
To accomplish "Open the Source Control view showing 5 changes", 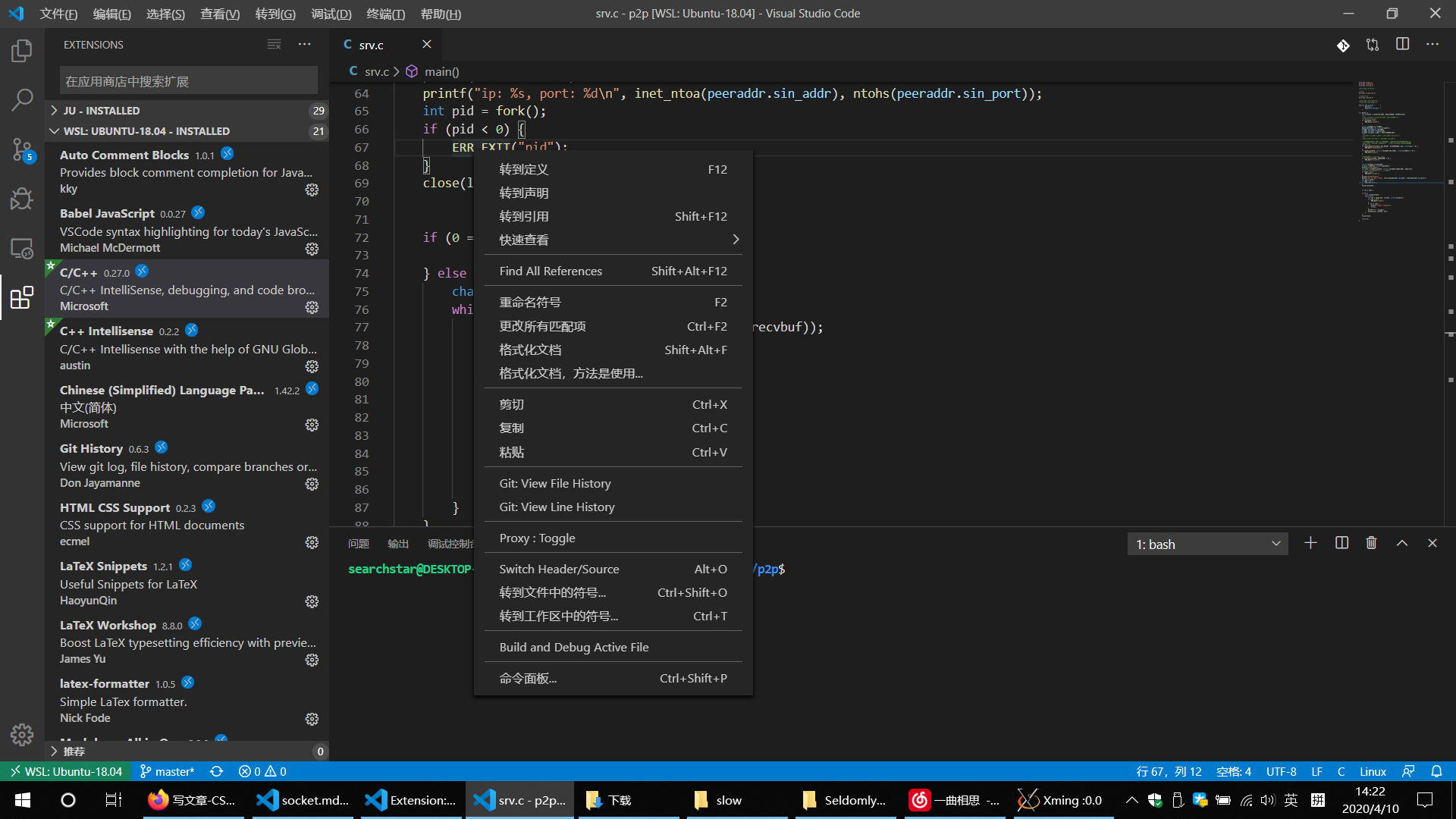I will (22, 149).
